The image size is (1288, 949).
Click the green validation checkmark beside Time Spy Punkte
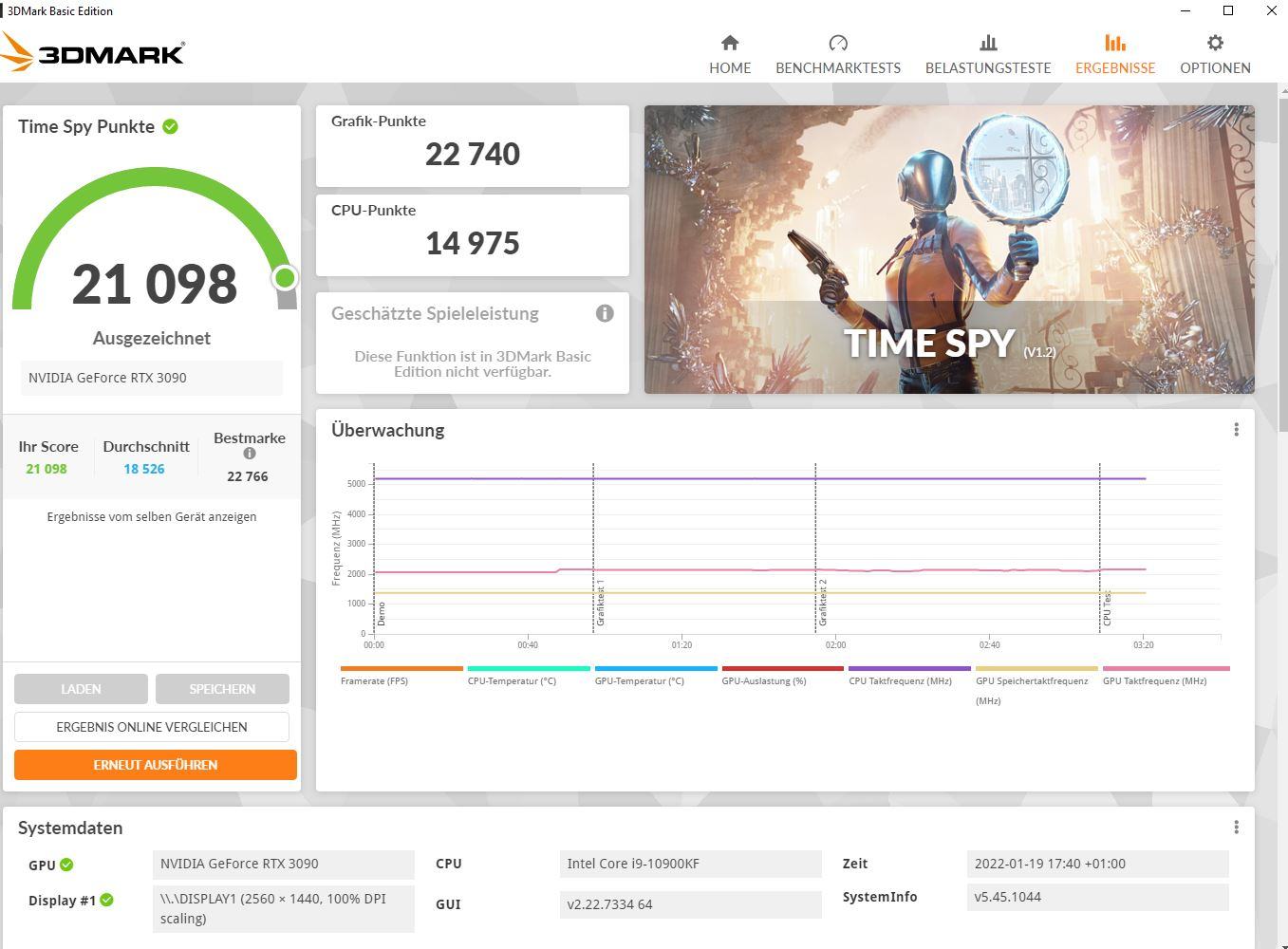[x=171, y=126]
